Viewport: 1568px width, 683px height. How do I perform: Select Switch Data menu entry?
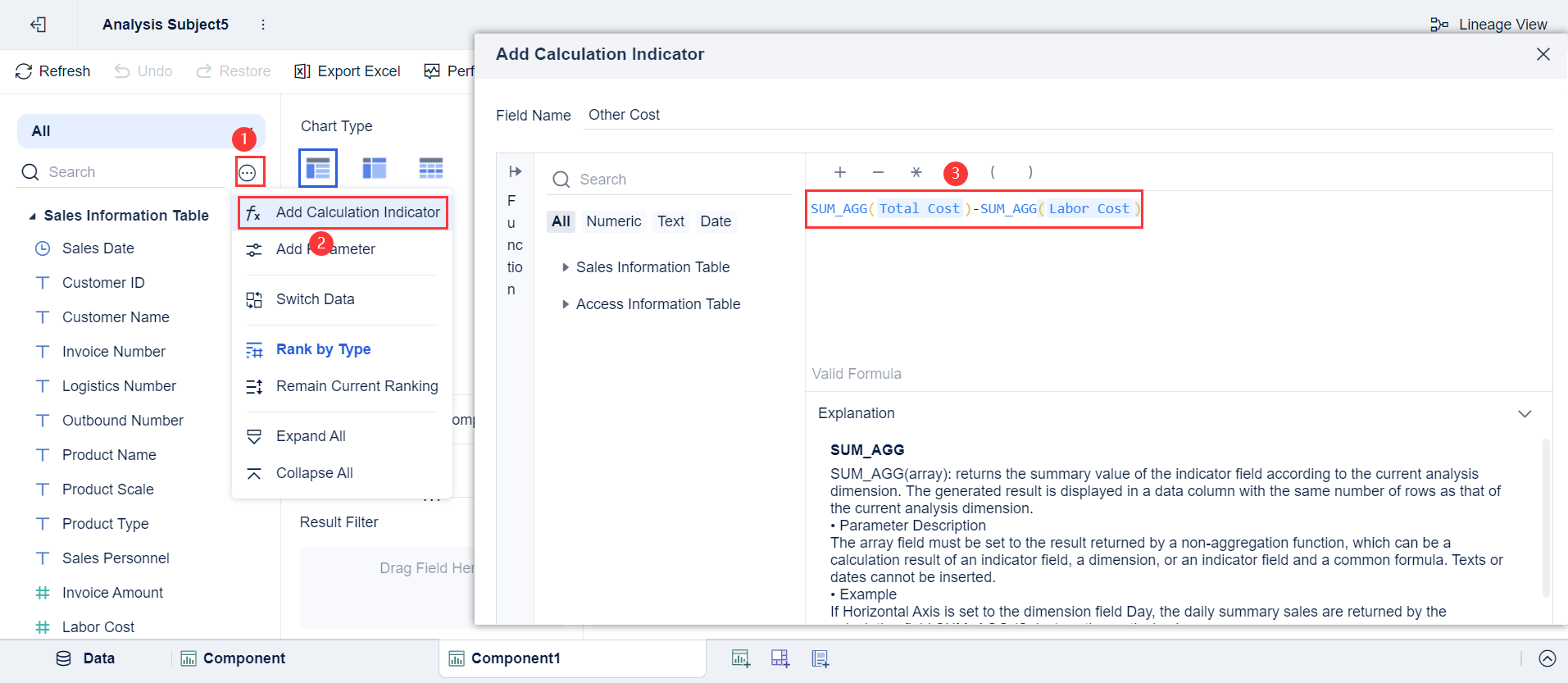315,299
